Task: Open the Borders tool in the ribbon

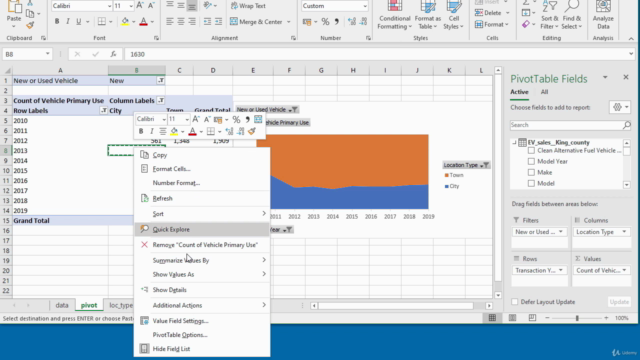Action: tap(102, 22)
